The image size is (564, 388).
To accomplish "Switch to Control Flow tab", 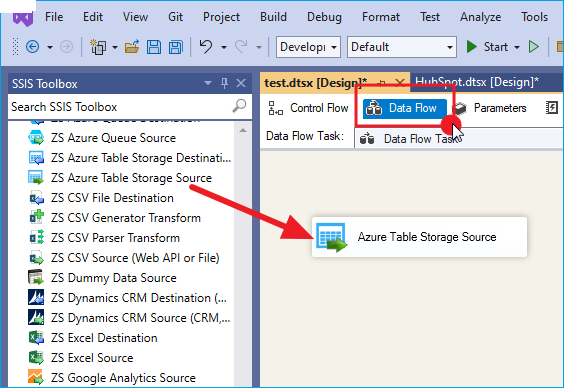I will (309, 108).
